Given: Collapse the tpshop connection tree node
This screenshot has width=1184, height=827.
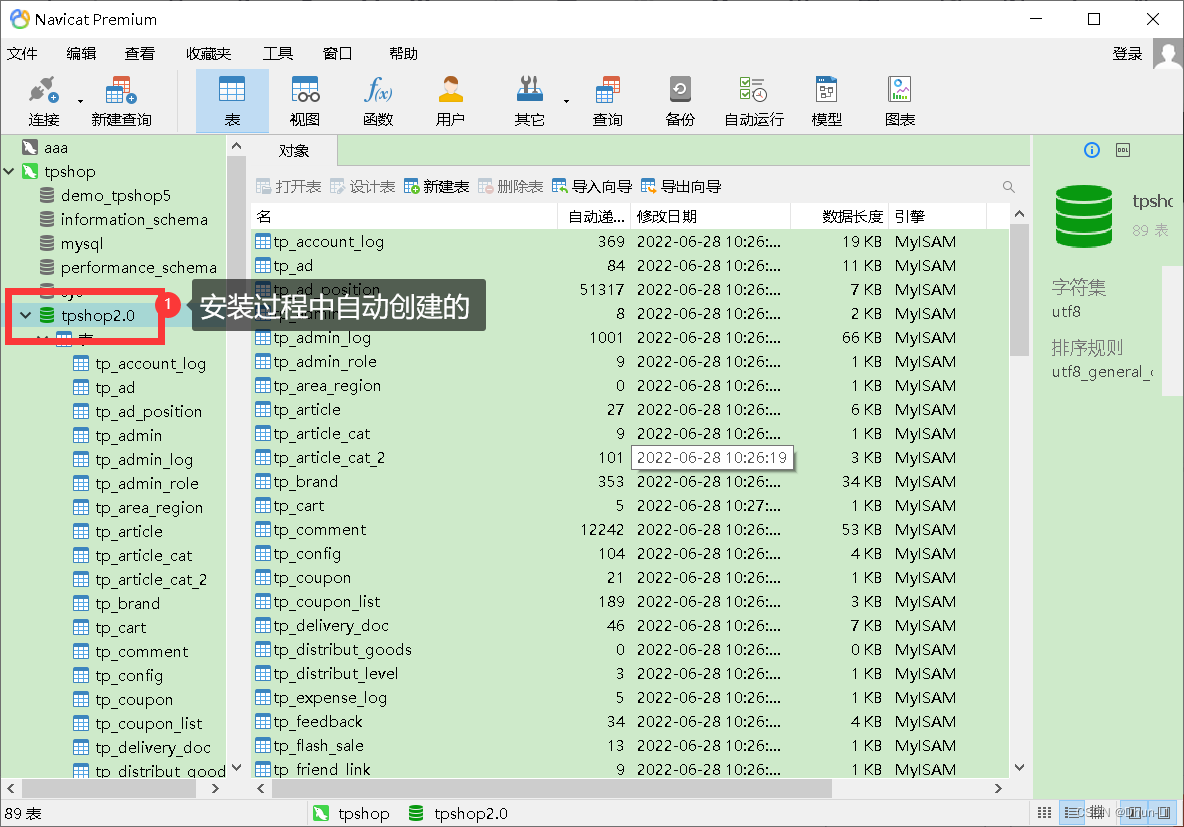Looking at the screenshot, I should (x=10, y=172).
